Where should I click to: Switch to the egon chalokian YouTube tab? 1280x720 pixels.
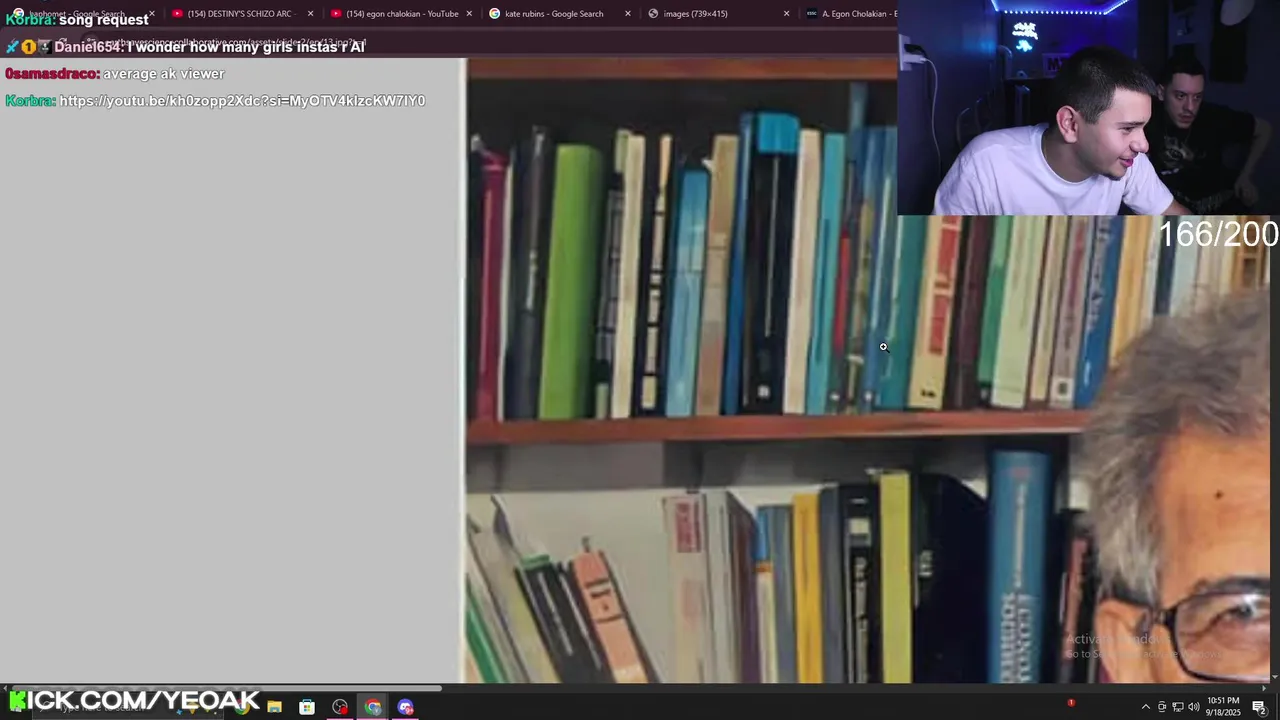(x=400, y=14)
